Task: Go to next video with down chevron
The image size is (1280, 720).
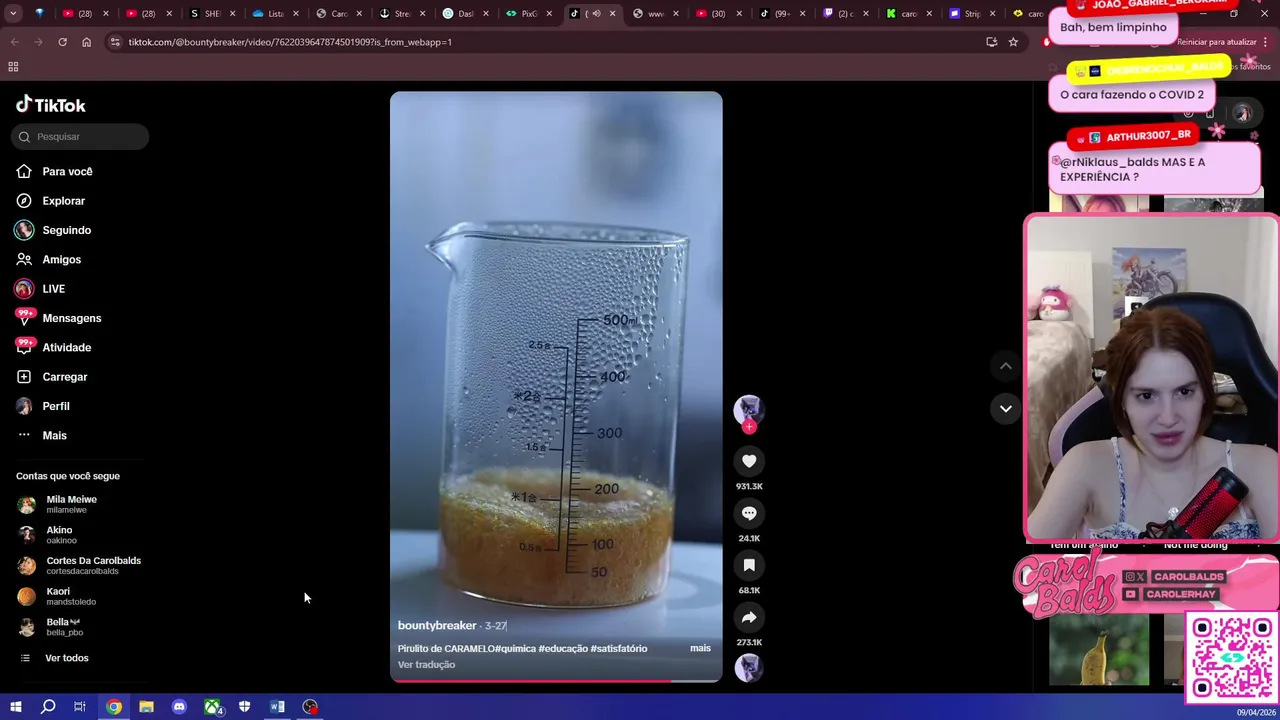Action: click(x=1006, y=408)
